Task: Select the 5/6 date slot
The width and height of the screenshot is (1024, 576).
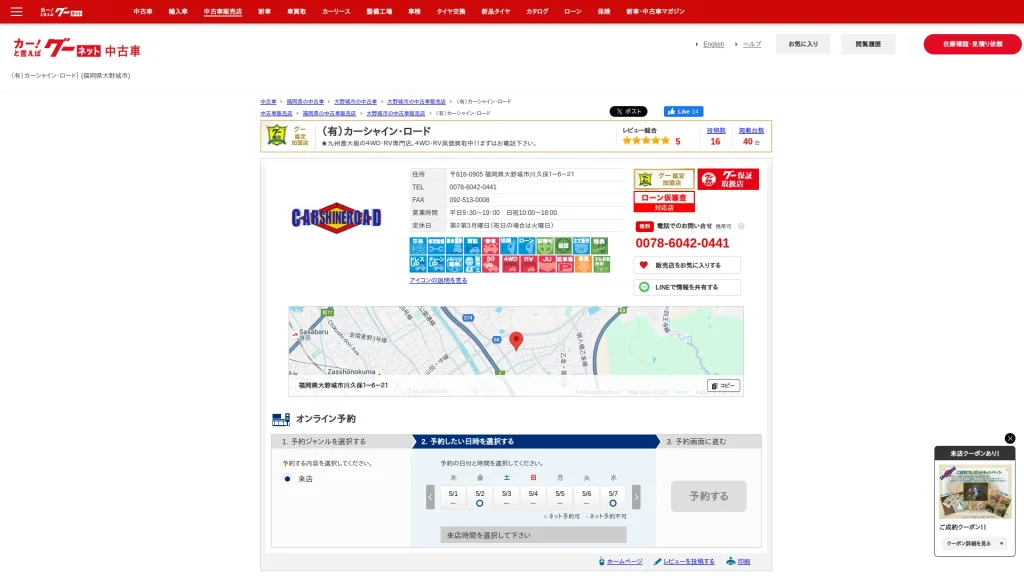Action: [x=586, y=497]
